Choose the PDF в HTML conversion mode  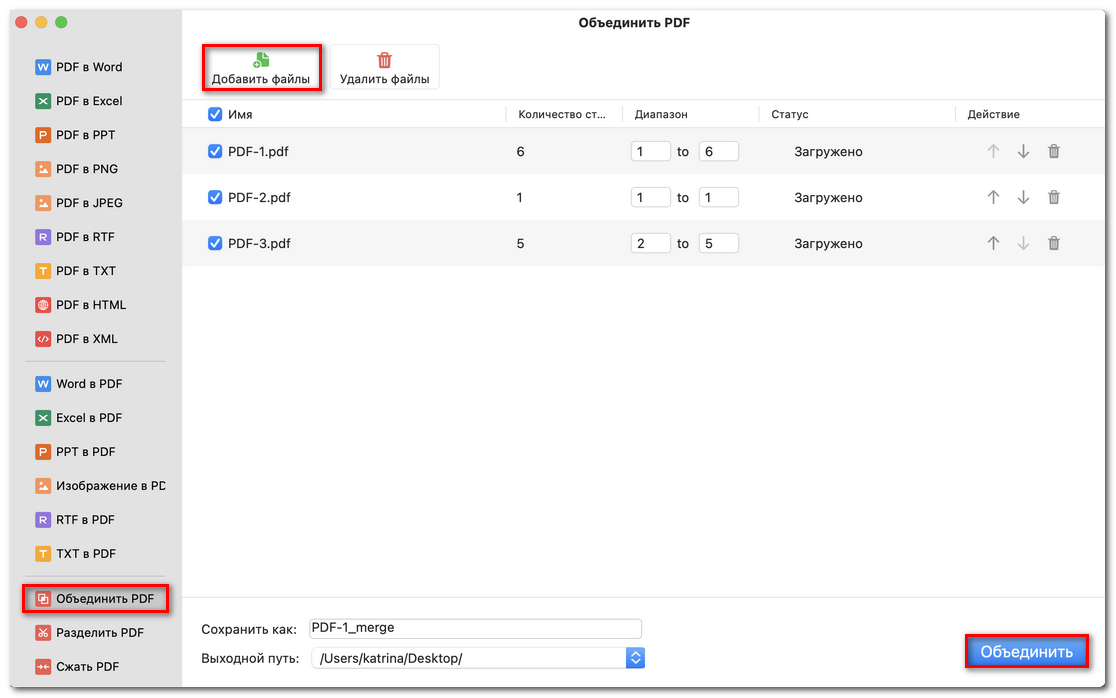pos(81,305)
